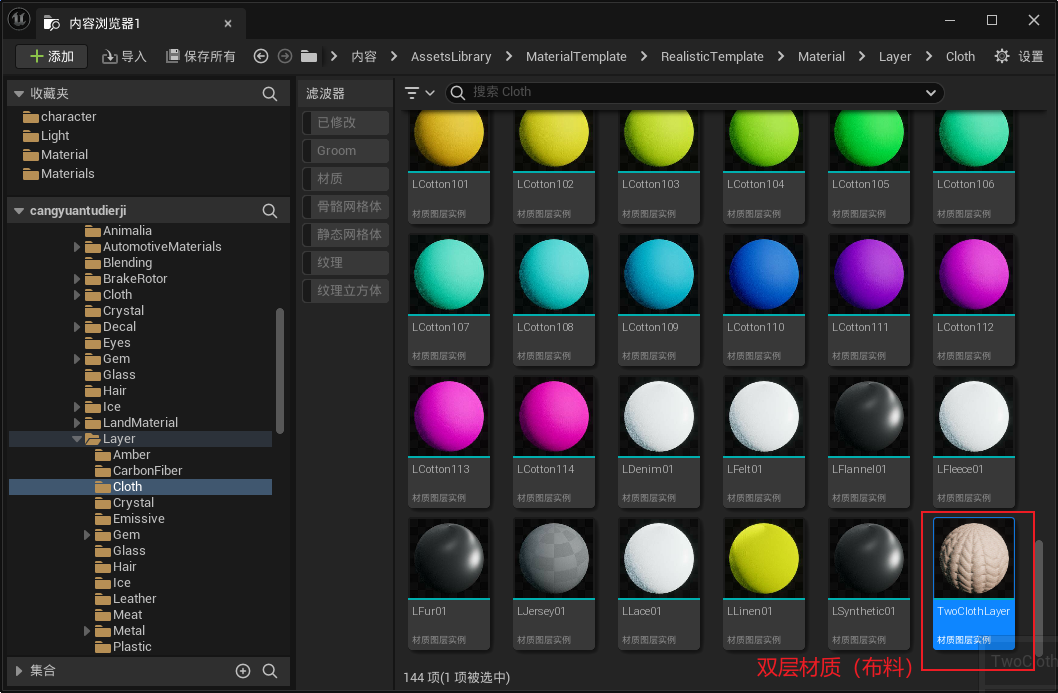Collapse the Layer folder in tree

(77, 439)
